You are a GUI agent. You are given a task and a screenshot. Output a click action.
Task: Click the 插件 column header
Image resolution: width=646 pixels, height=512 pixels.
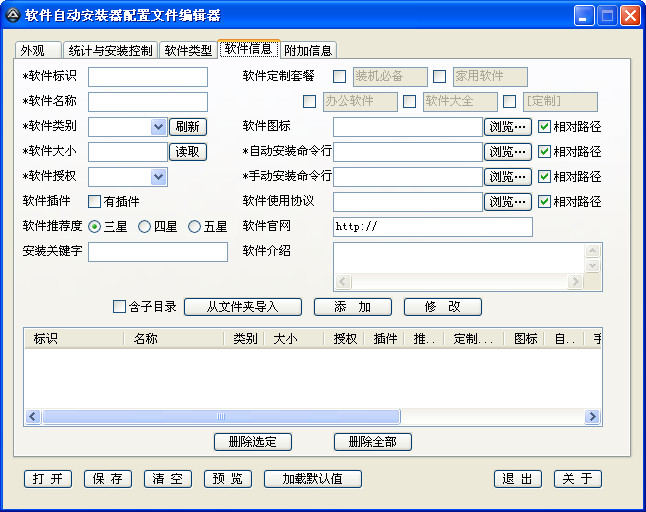tap(384, 339)
